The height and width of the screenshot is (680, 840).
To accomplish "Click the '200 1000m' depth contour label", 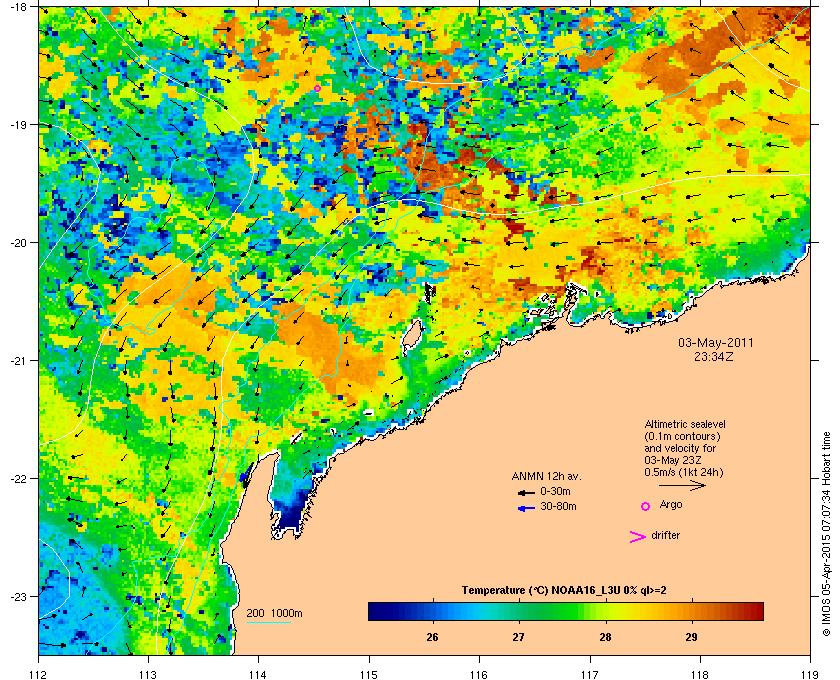I will (274, 614).
